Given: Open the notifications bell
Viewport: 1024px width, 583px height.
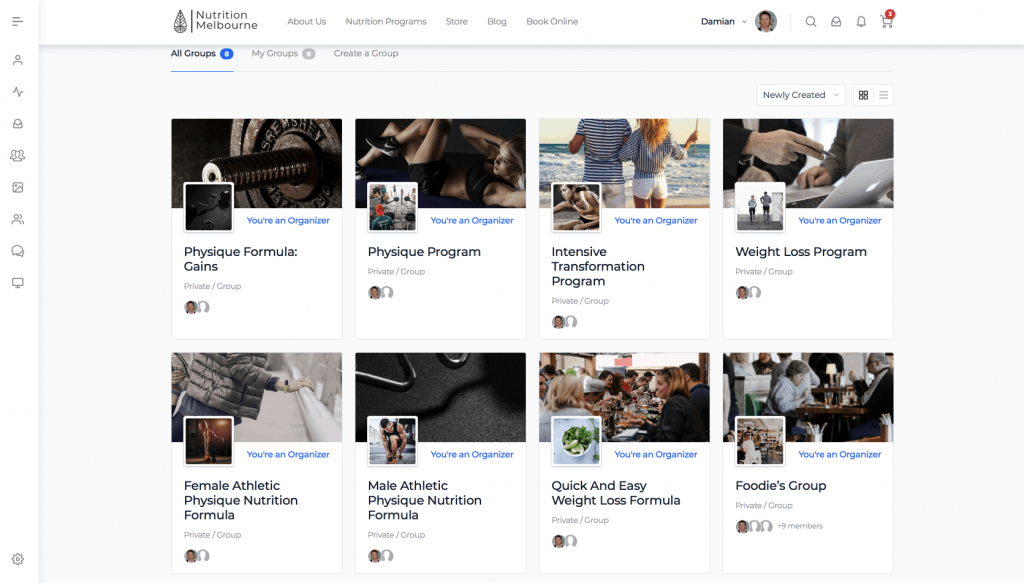Looking at the screenshot, I should click(861, 22).
